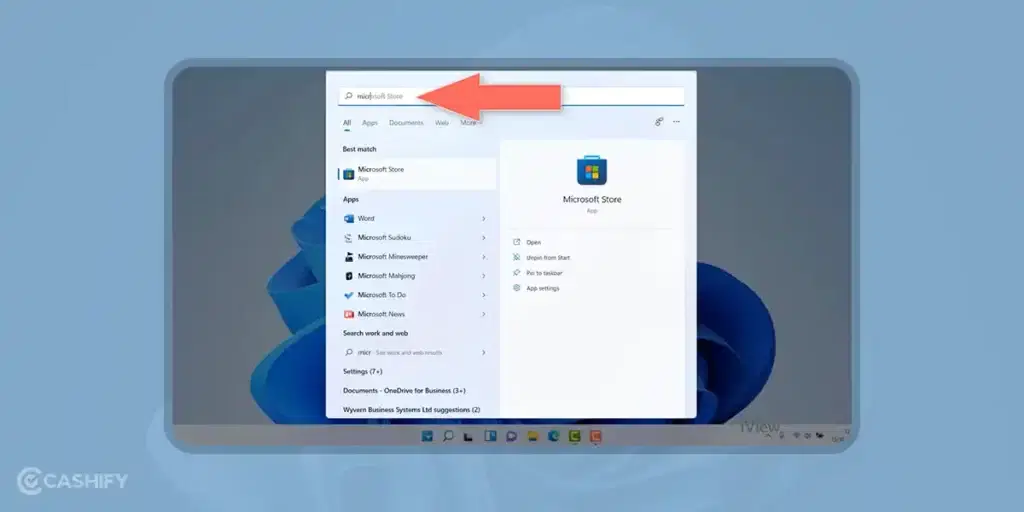Click the Pin to taskbar icon

point(517,273)
